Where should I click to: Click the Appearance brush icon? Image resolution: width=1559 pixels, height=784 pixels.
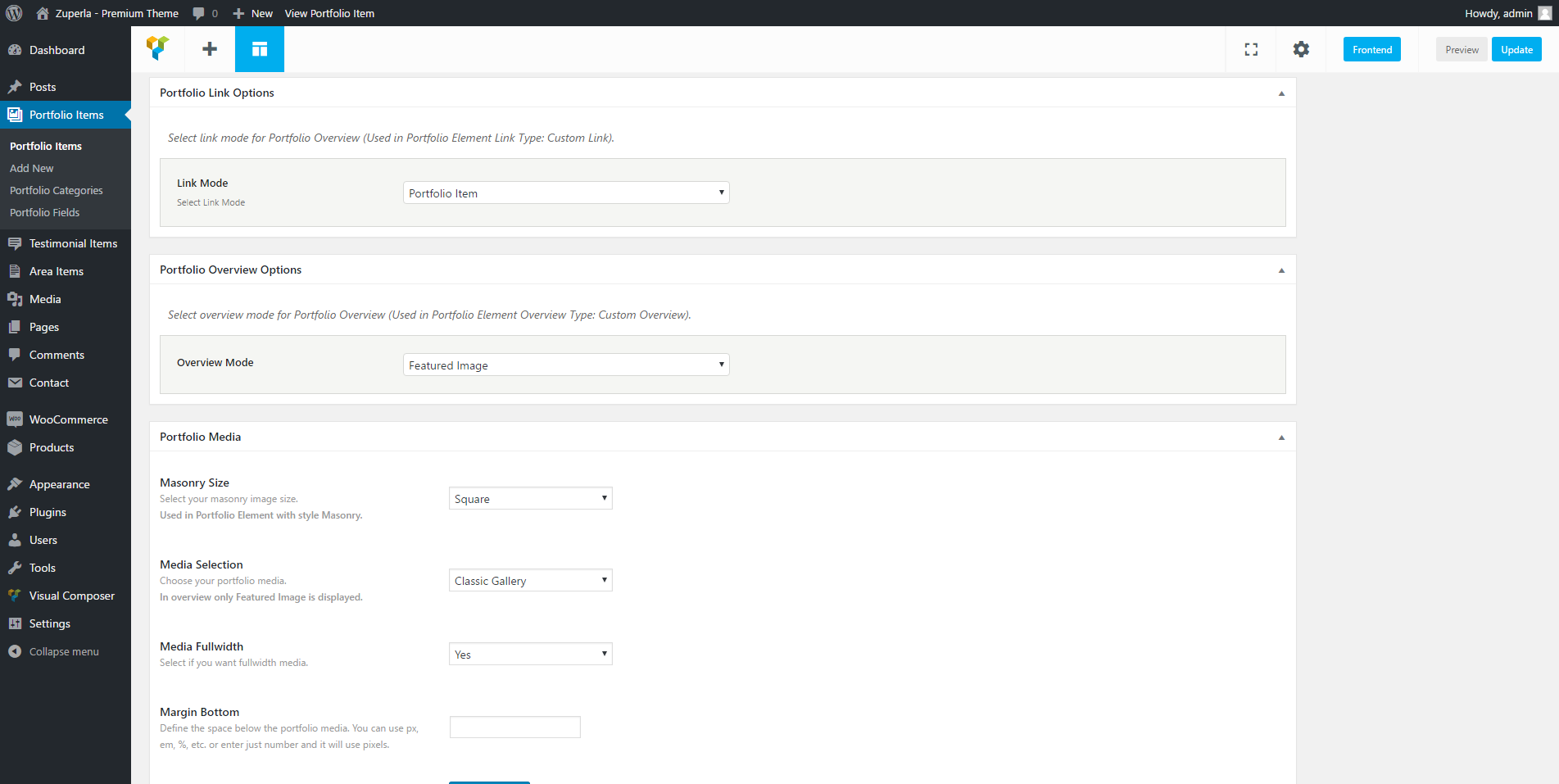tap(15, 484)
